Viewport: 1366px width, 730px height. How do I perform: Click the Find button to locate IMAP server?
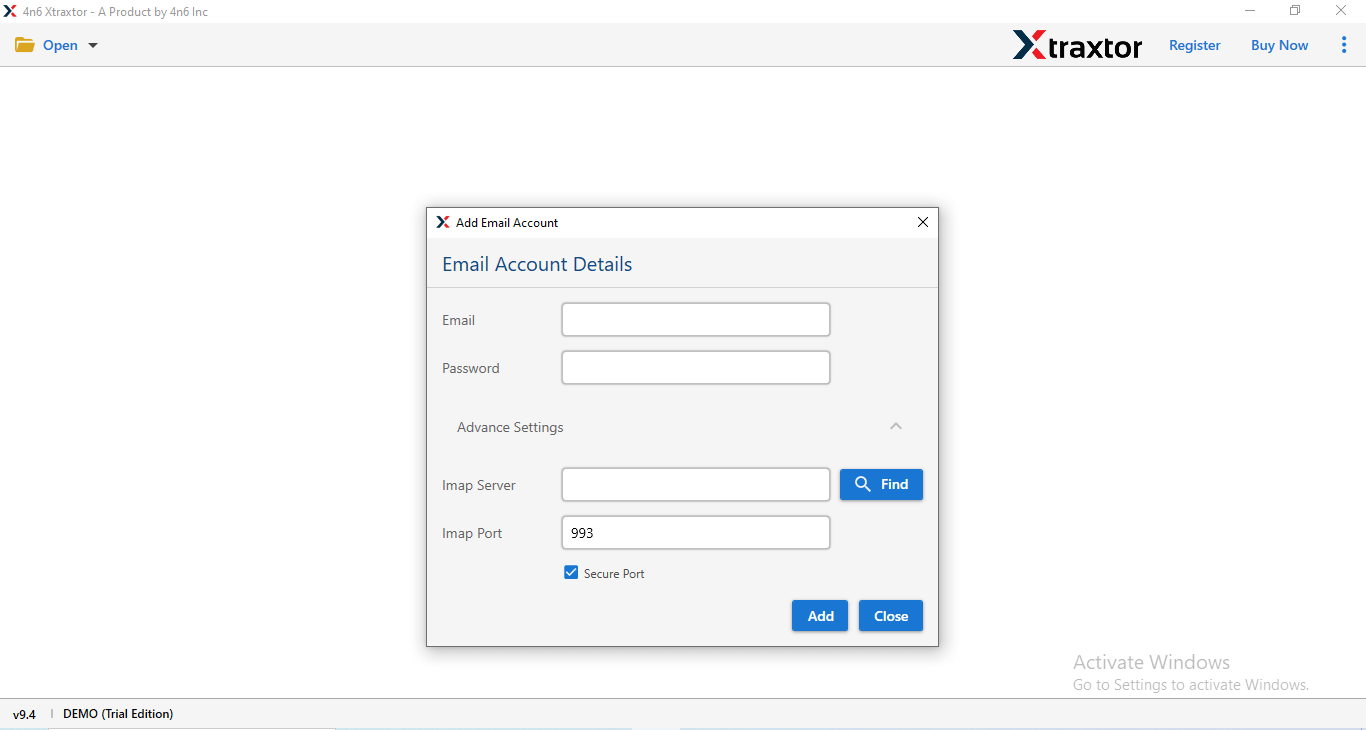pyautogui.click(x=881, y=484)
